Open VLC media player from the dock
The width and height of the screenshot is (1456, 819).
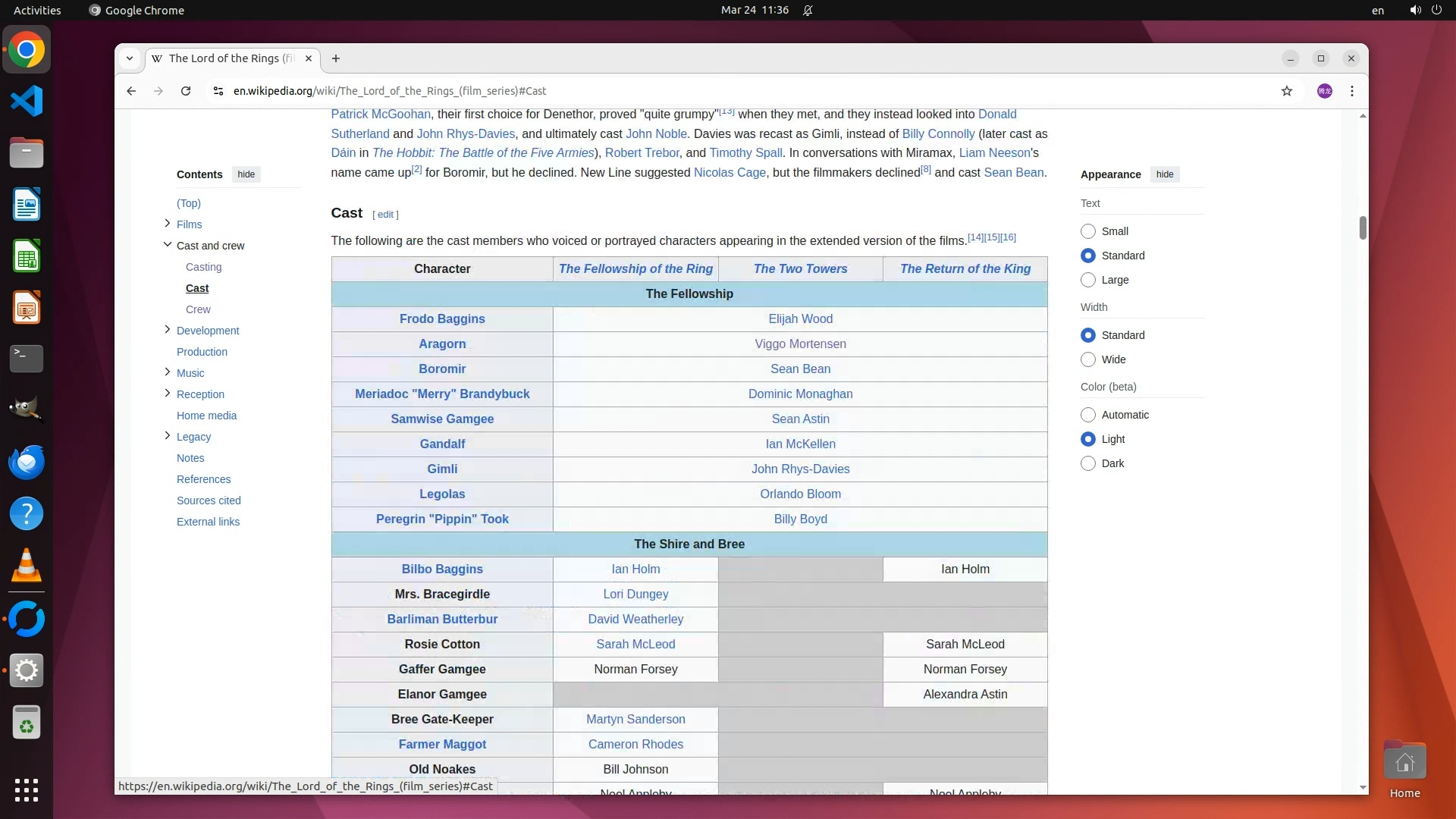pyautogui.click(x=27, y=566)
